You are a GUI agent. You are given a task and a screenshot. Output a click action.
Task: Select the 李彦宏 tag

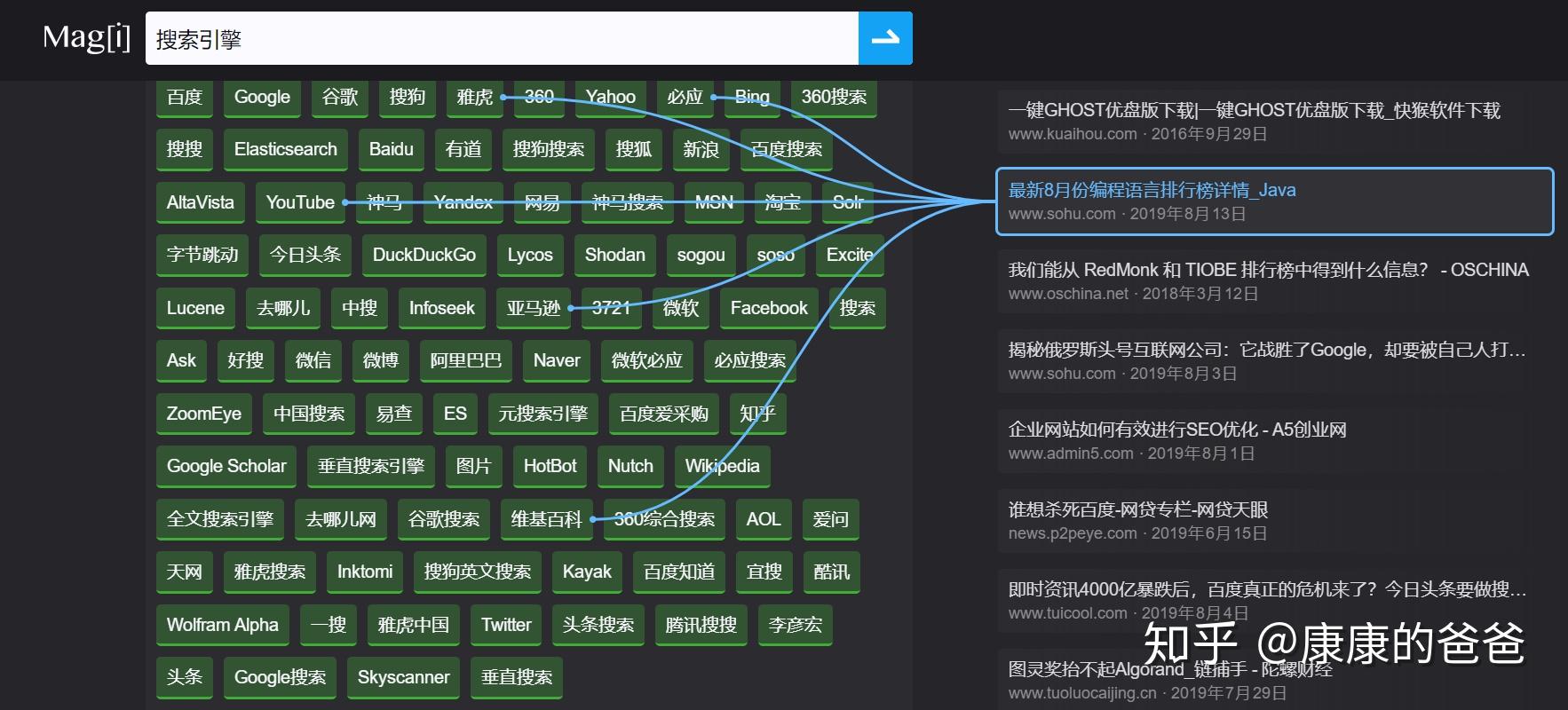796,625
